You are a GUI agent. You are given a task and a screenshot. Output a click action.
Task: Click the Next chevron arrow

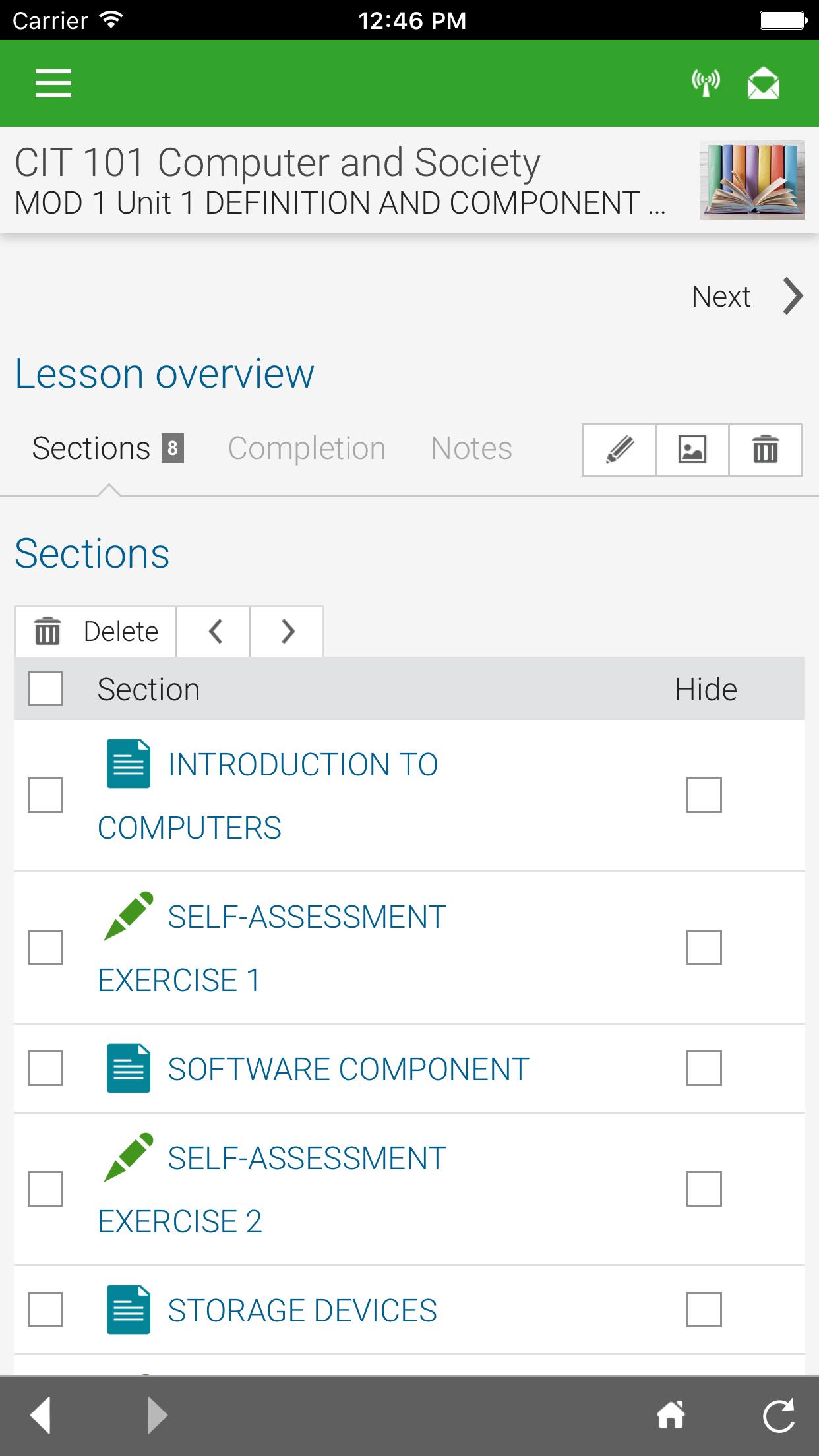coord(793,296)
